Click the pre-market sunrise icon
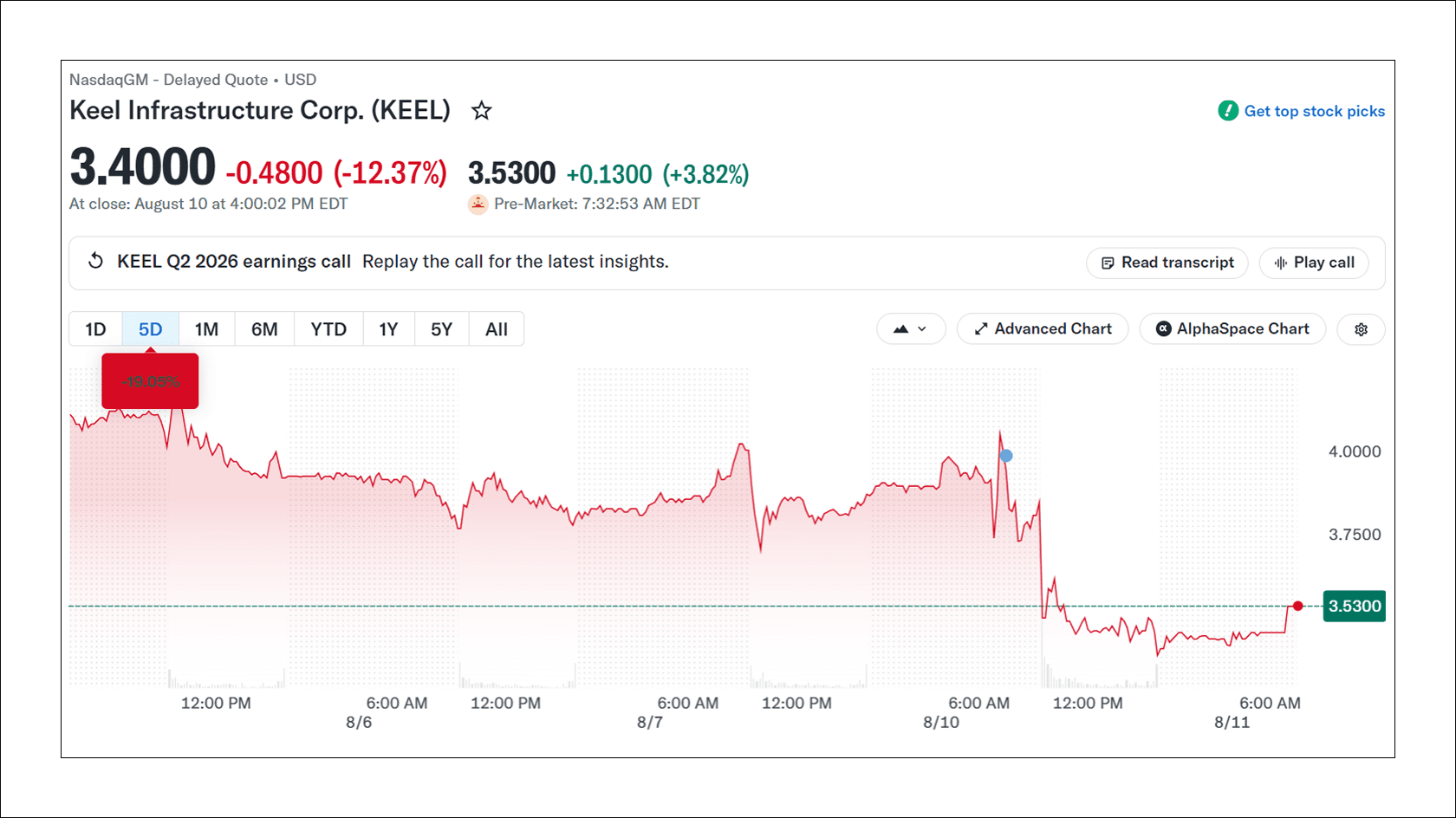 pos(478,204)
